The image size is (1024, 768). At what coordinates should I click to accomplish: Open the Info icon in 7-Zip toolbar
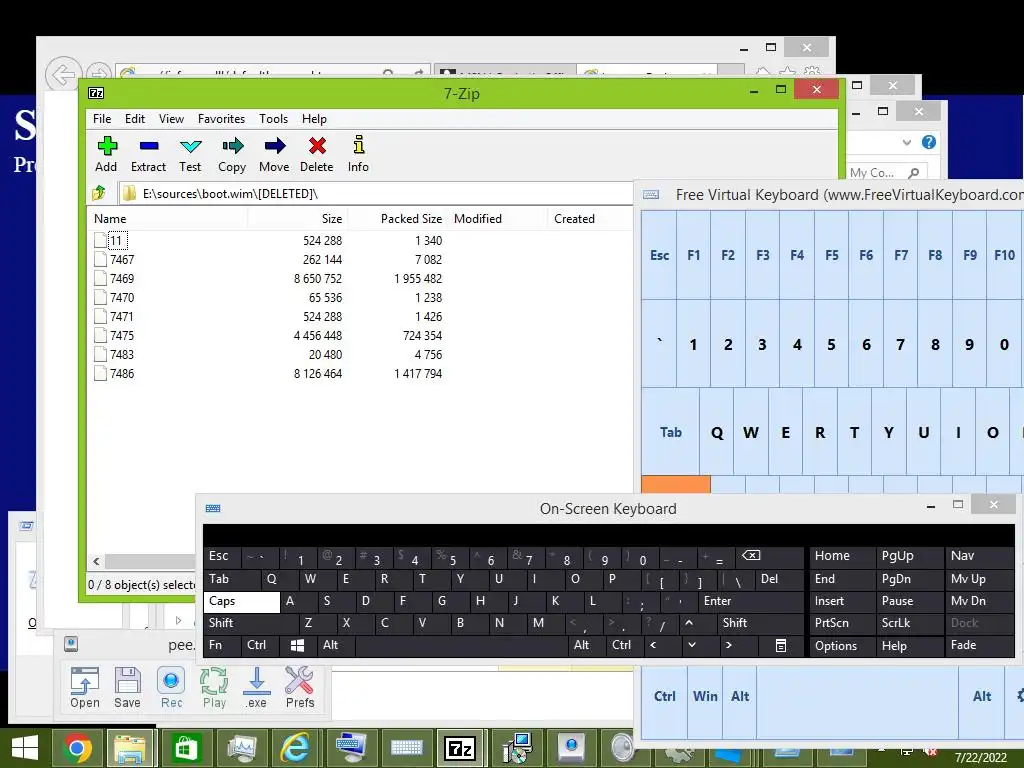tap(358, 155)
